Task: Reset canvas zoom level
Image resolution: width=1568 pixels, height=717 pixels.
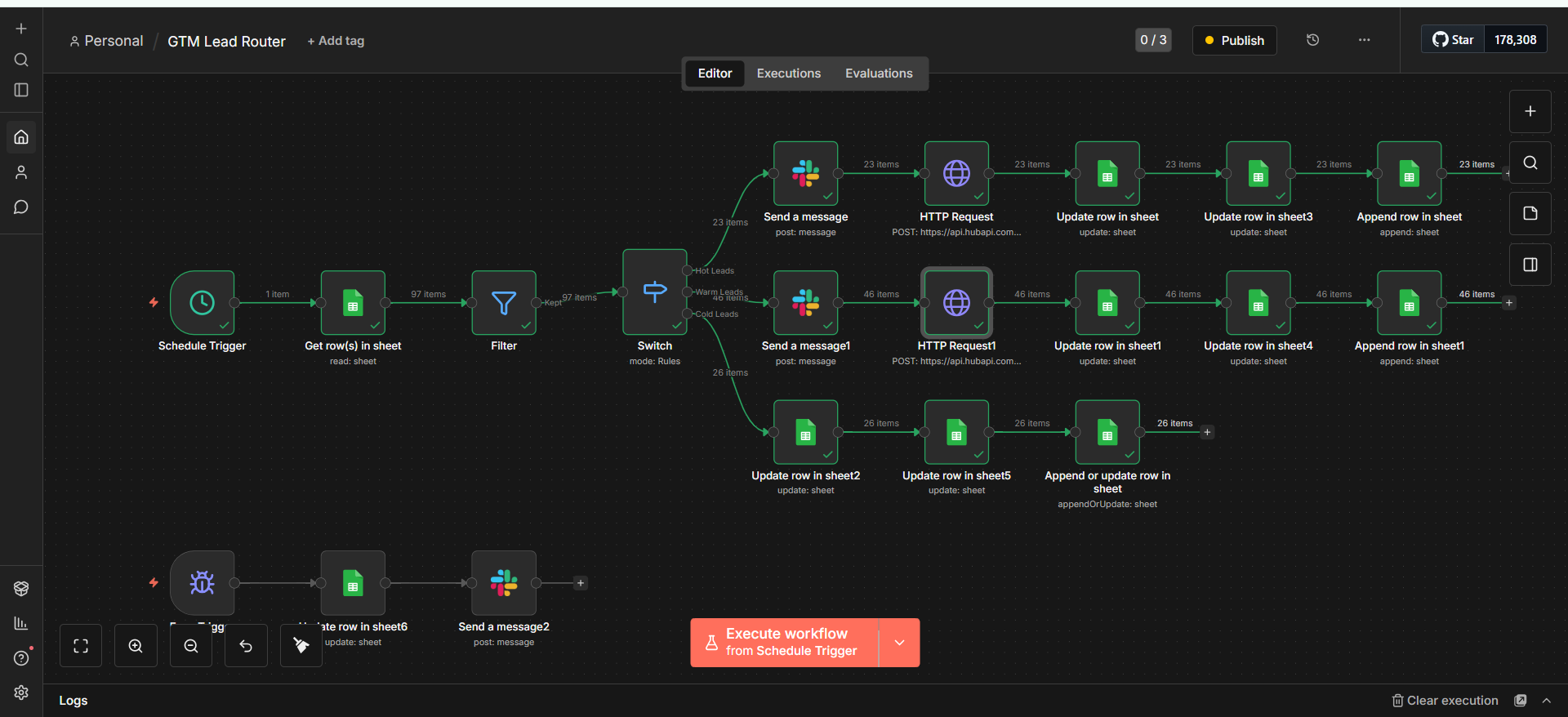Action: pyautogui.click(x=246, y=646)
